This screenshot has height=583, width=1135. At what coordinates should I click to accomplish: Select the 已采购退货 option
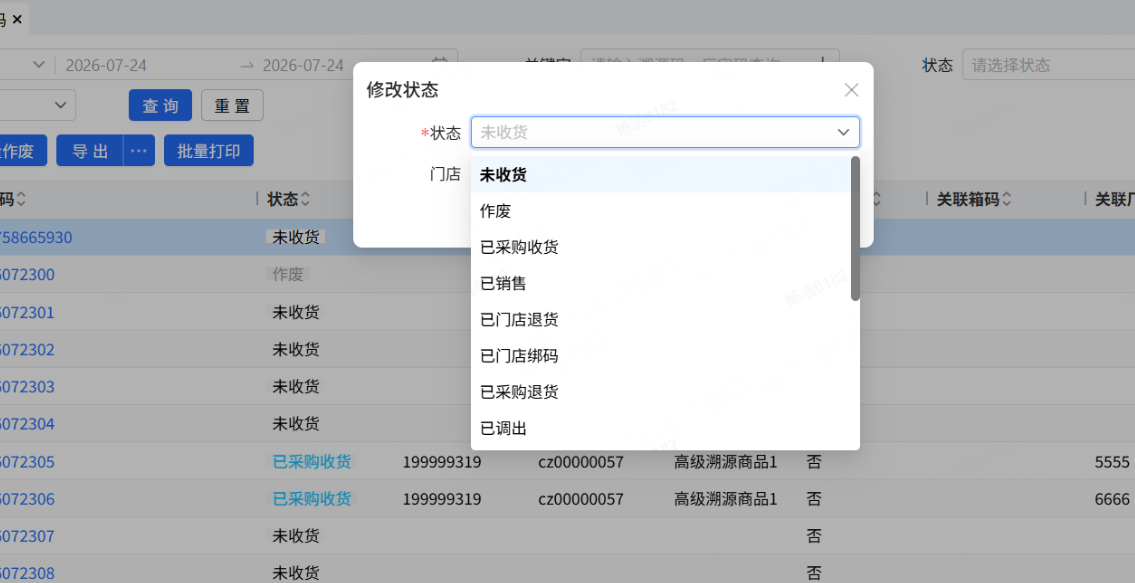coord(660,392)
